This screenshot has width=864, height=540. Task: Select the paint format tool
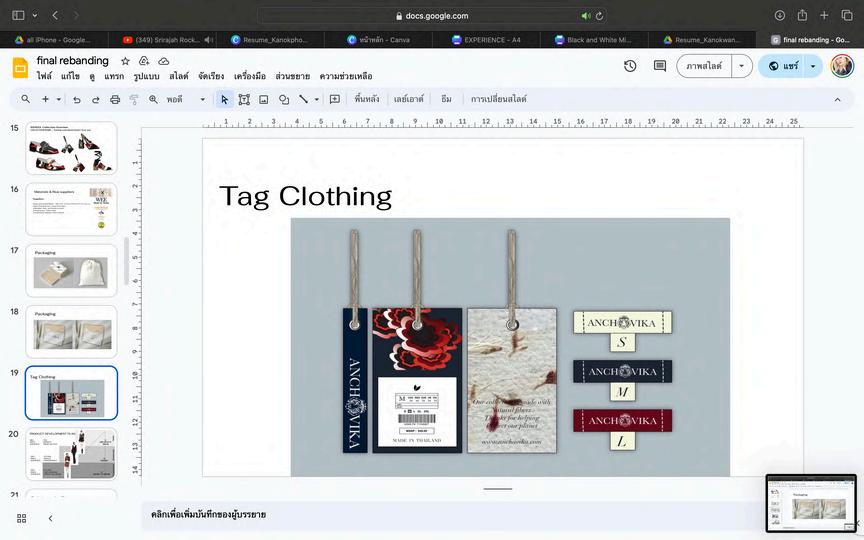(134, 99)
